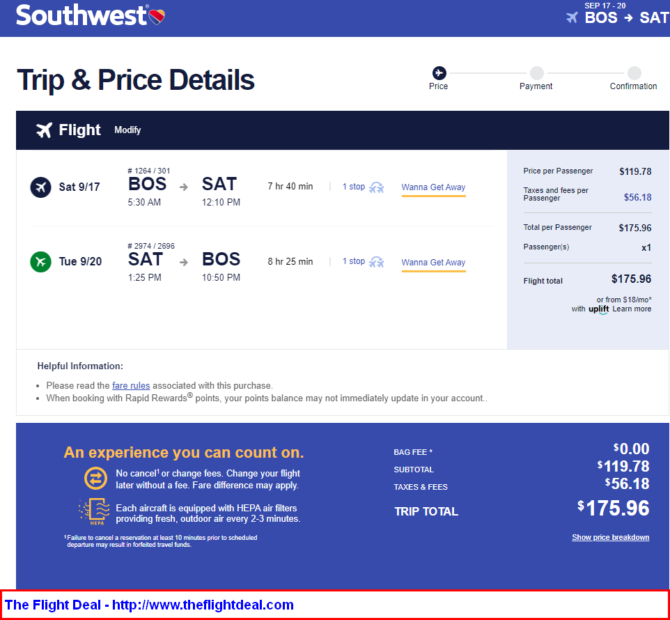Click the departing flight icon for Sat 9/17

[40, 187]
